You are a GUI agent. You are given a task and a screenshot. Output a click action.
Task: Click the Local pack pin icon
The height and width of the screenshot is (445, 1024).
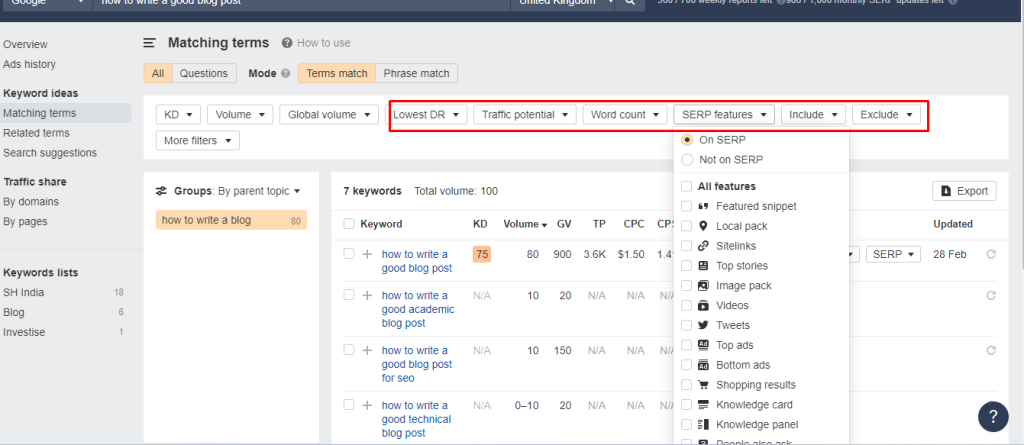click(x=703, y=226)
